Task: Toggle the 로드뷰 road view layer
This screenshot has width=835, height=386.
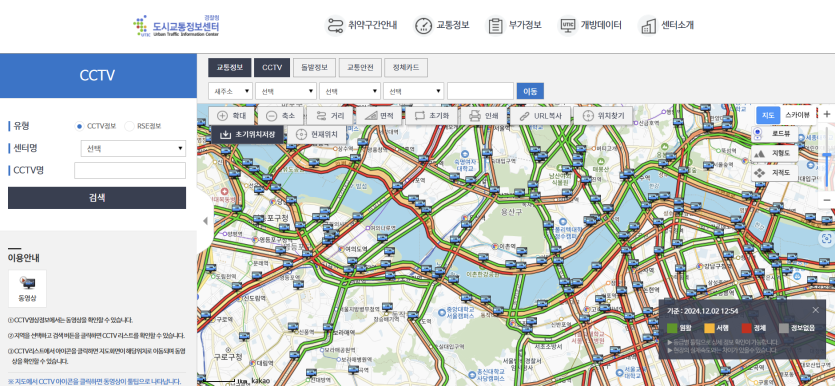Action: point(775,134)
